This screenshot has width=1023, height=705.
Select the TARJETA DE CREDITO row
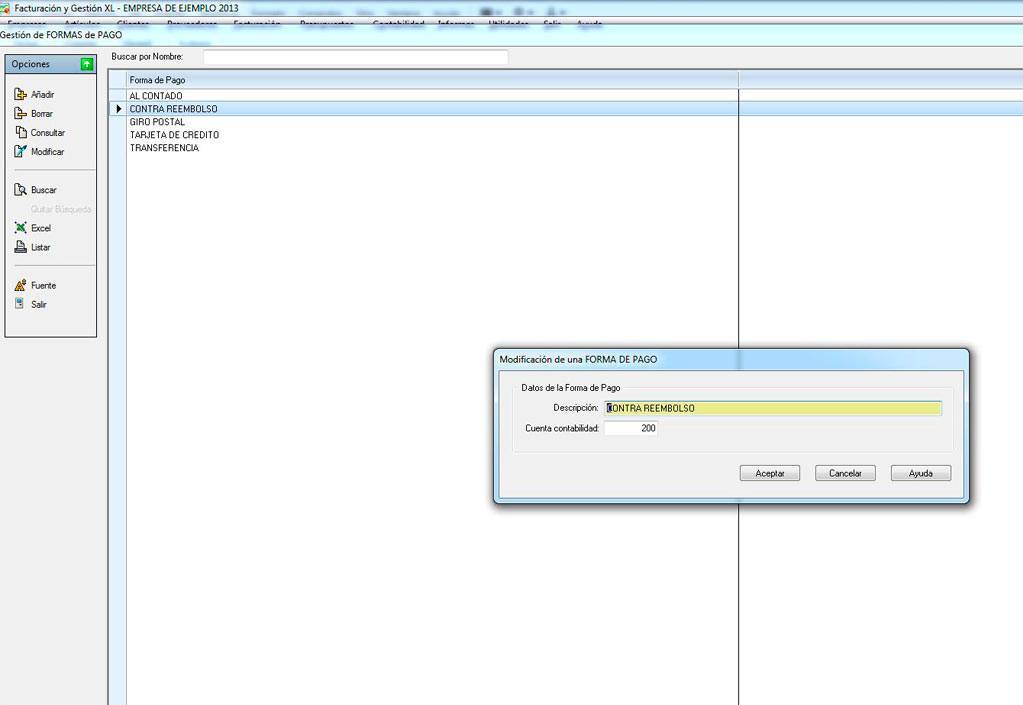point(174,135)
